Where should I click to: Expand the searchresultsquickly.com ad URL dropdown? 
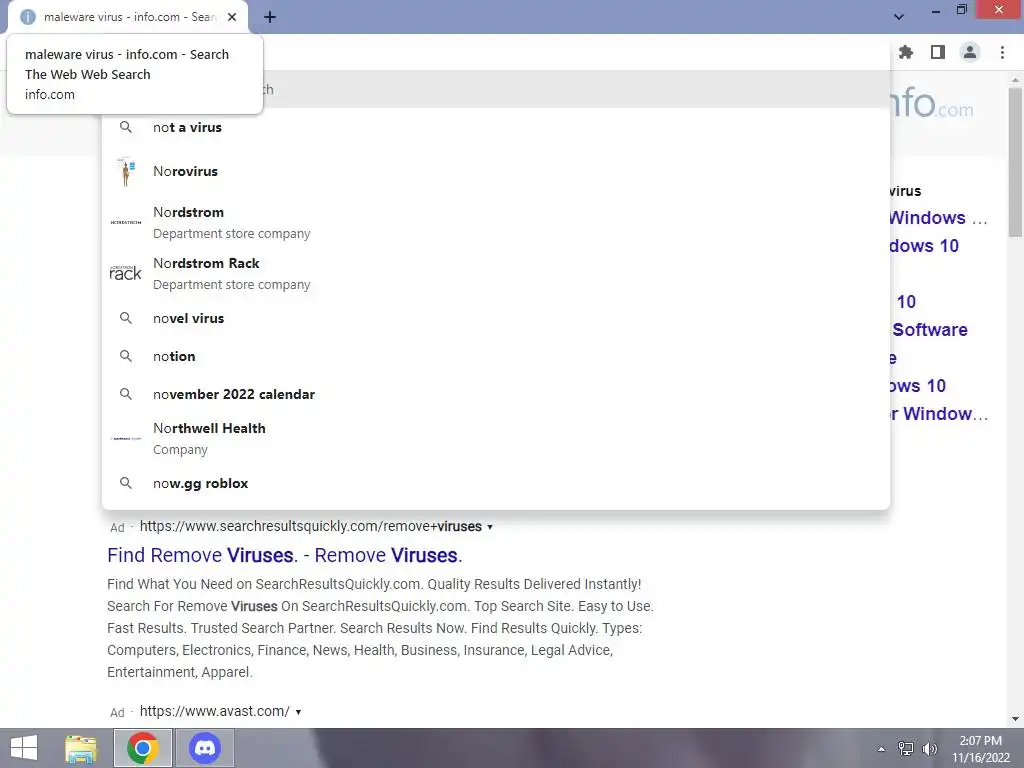coord(490,527)
